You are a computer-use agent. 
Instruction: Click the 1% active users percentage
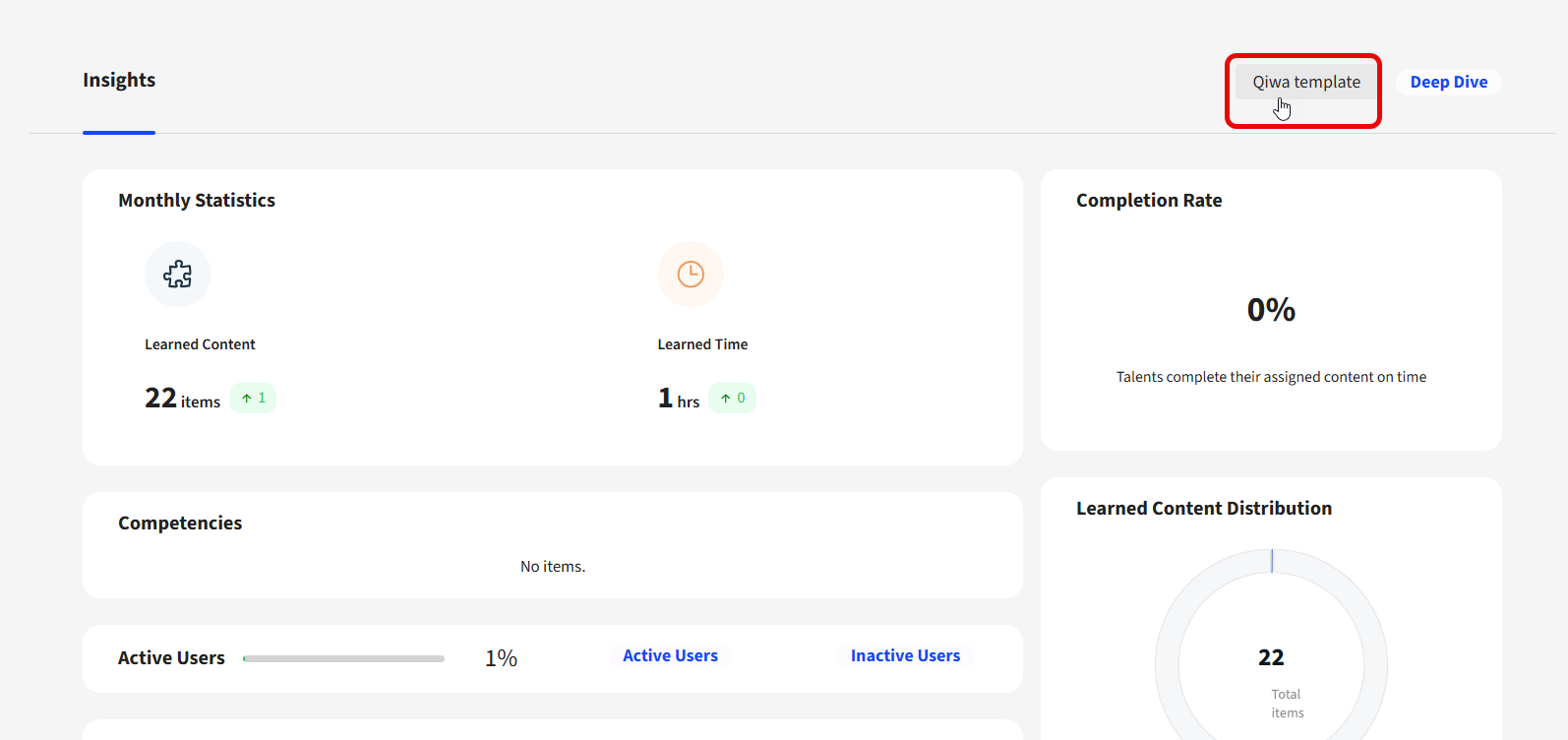(x=501, y=658)
